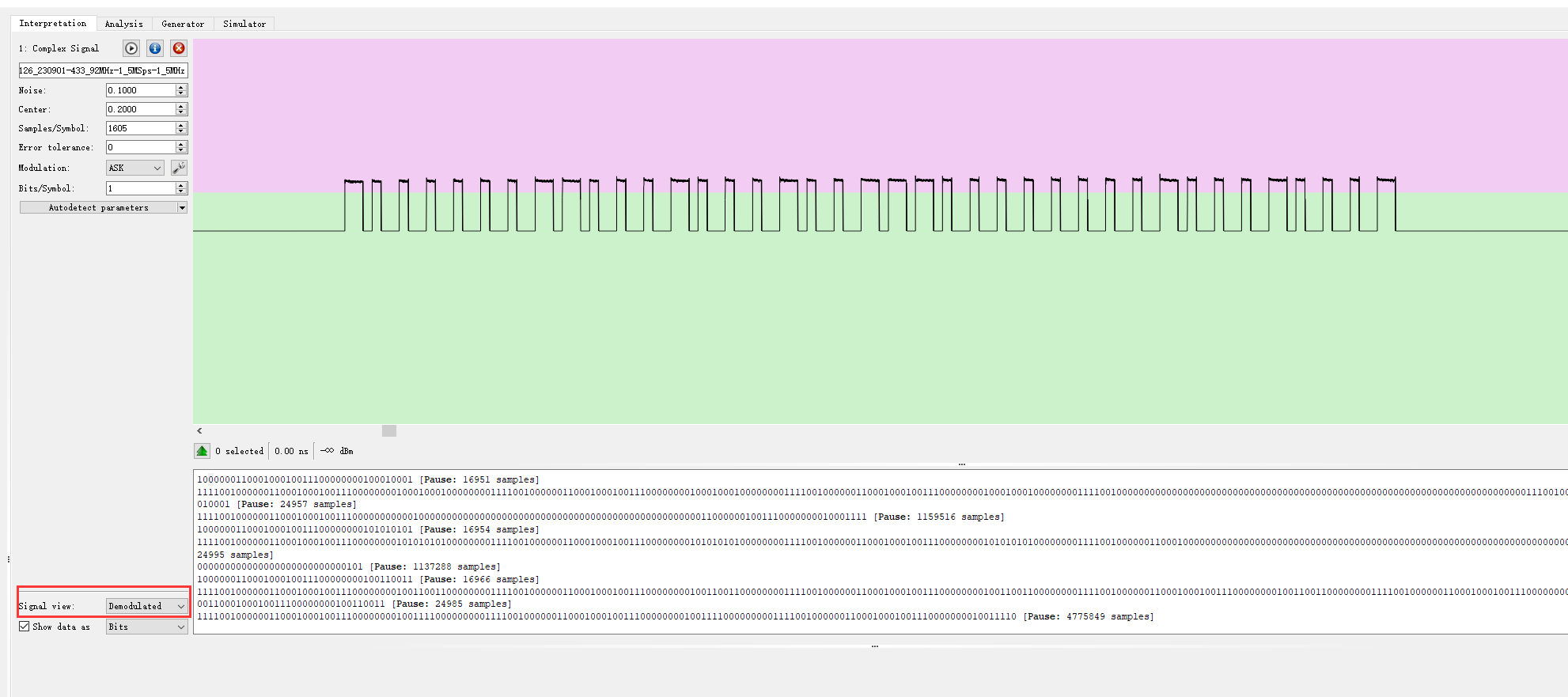Play the complex signal
Viewport: 1568px width, 697px height.
point(131,48)
